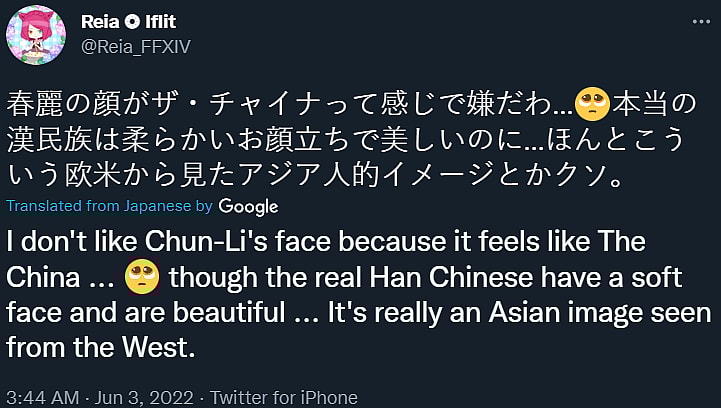Click the Translated from Japanese by label

pyautogui.click(x=108, y=206)
